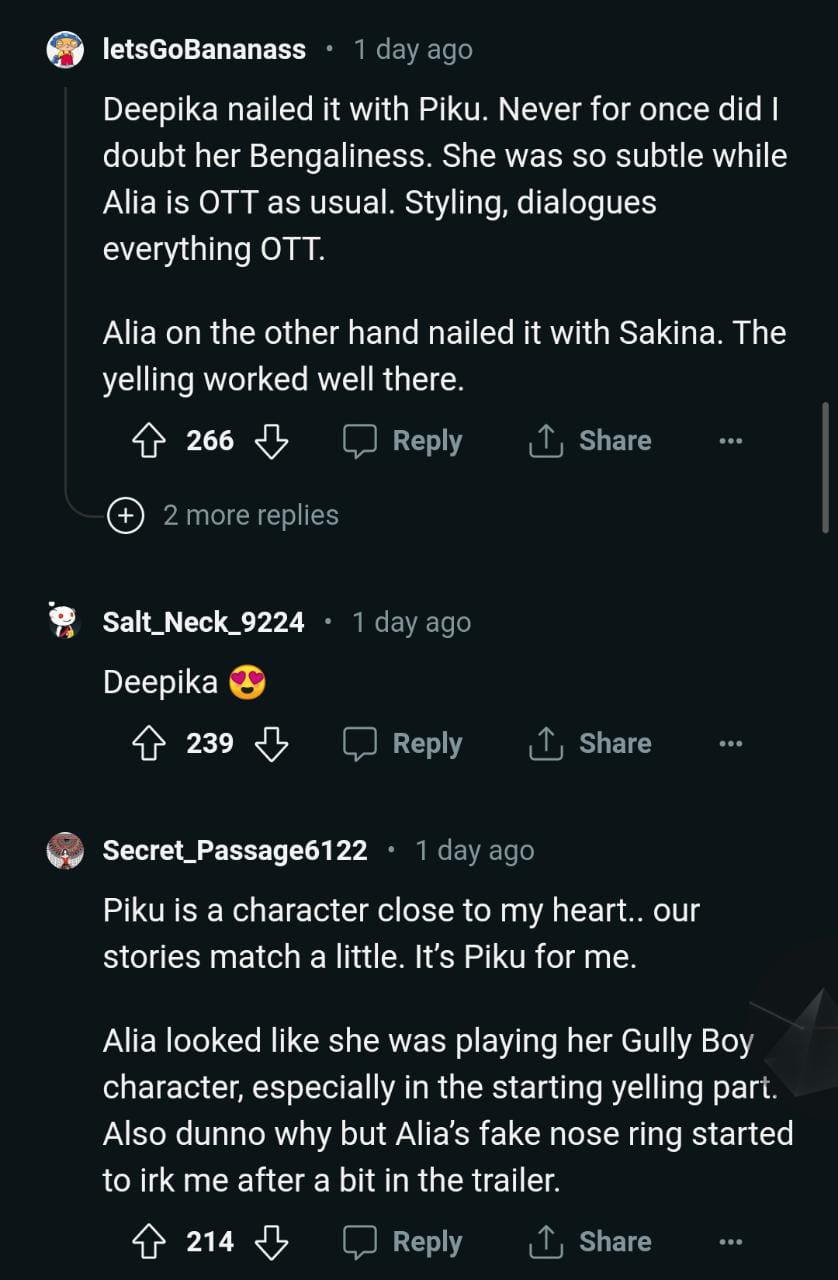Upvote letsGoBananass's comment
This screenshot has height=1280, width=838.
[148, 441]
